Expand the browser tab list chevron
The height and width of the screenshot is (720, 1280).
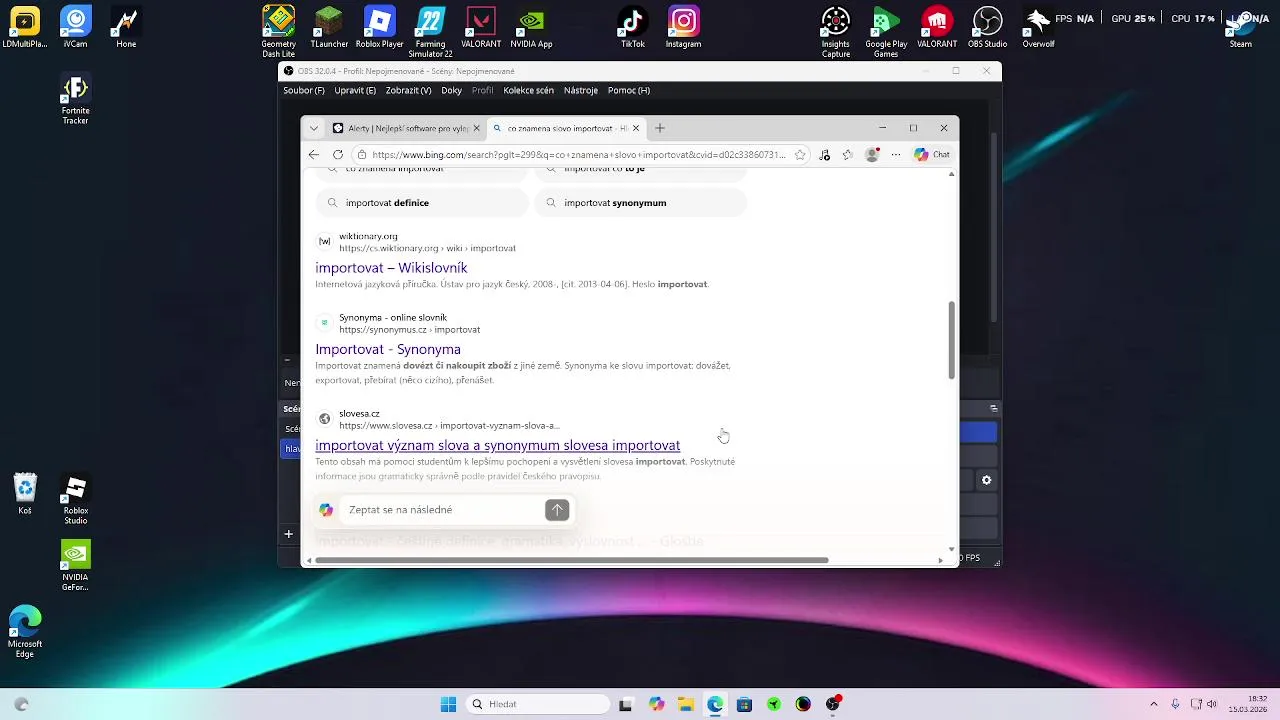coord(314,128)
